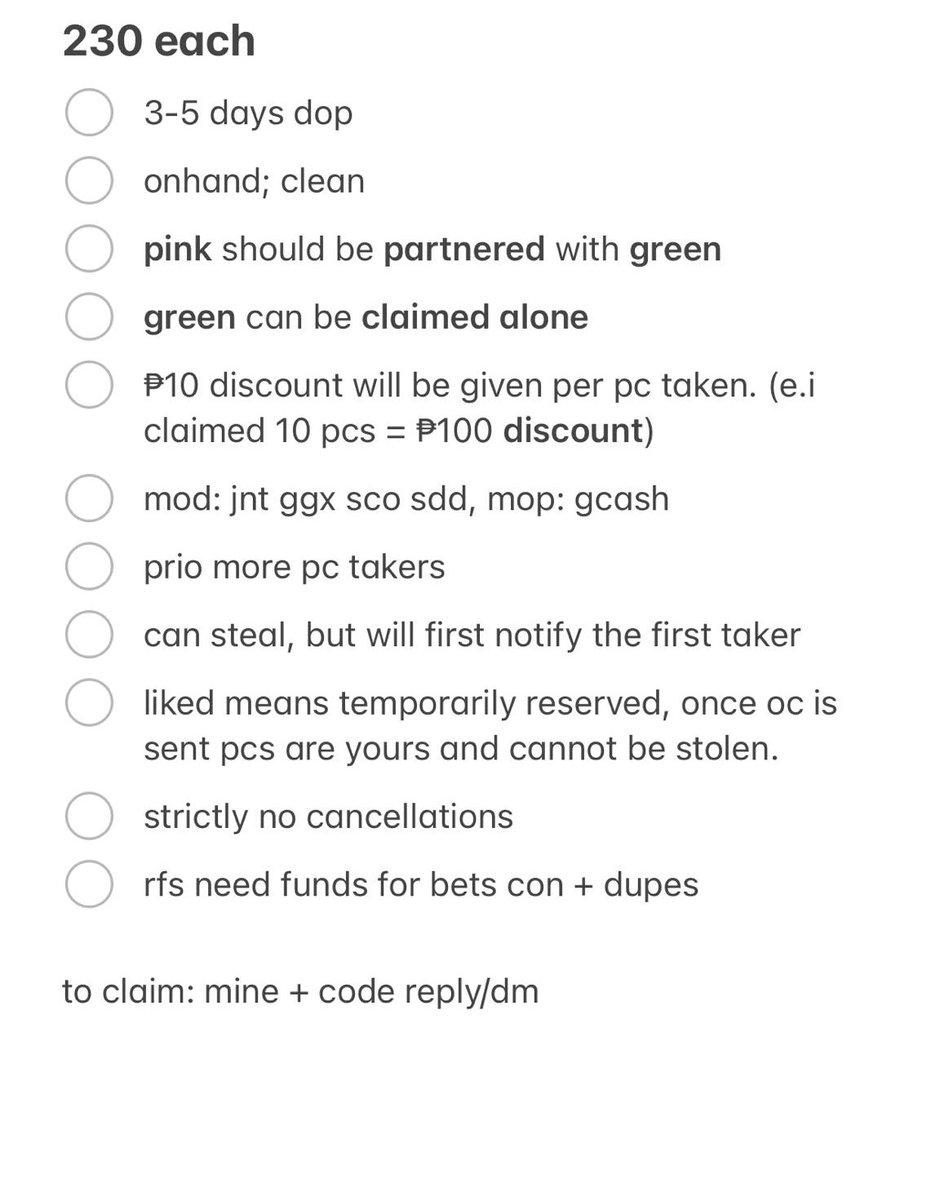
Task: Tick the 'prio more pc takers' circle
Action: 88,567
